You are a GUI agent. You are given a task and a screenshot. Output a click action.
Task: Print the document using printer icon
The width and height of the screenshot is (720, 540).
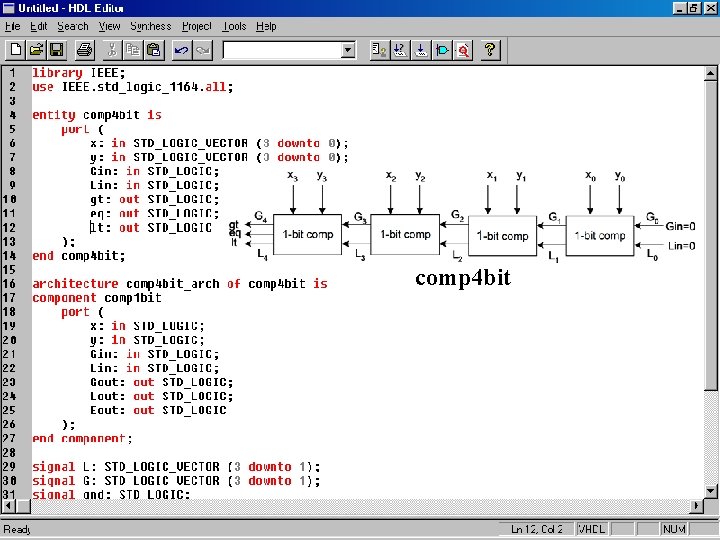point(84,50)
